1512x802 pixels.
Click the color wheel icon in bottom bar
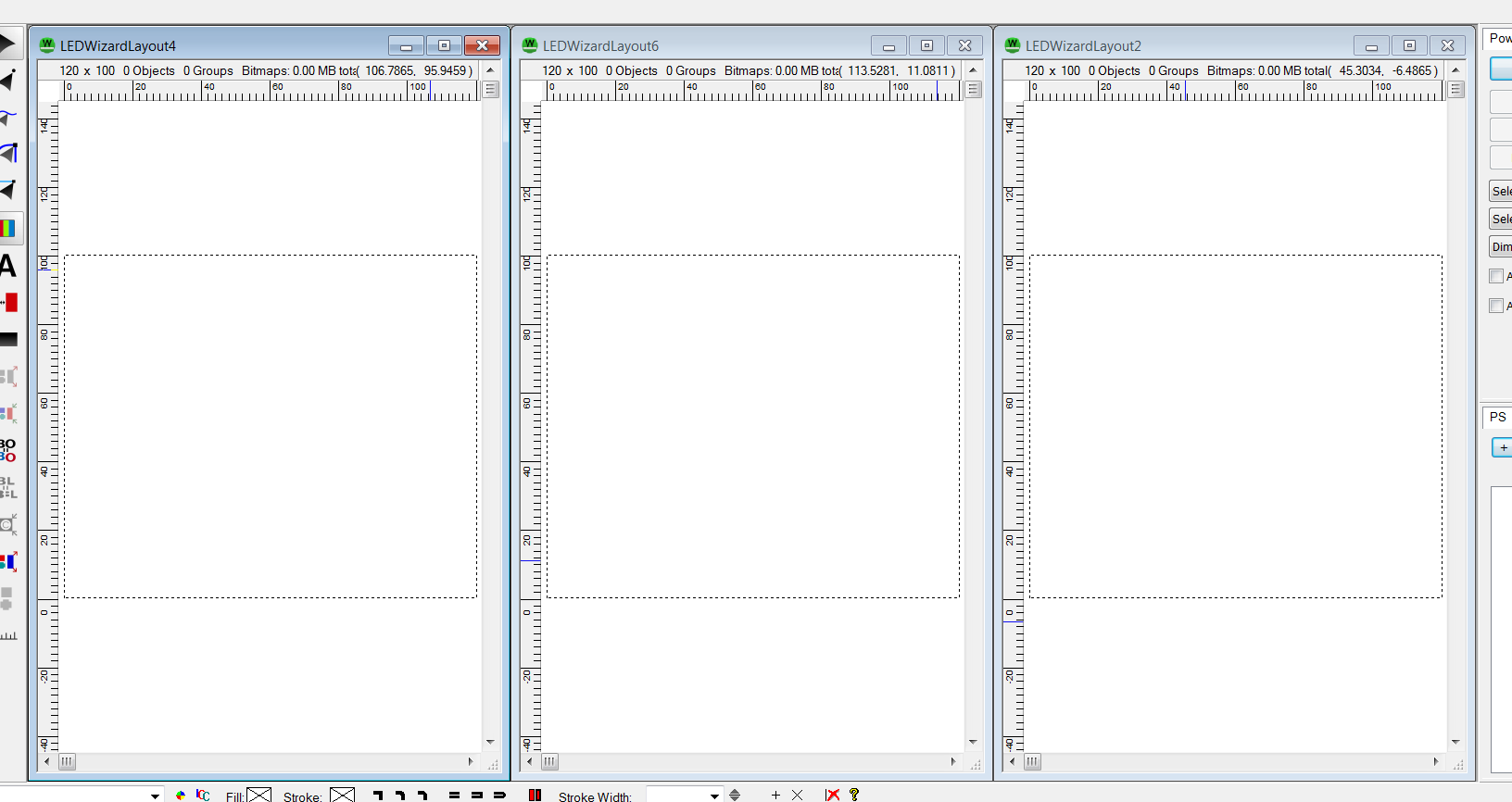point(181,796)
